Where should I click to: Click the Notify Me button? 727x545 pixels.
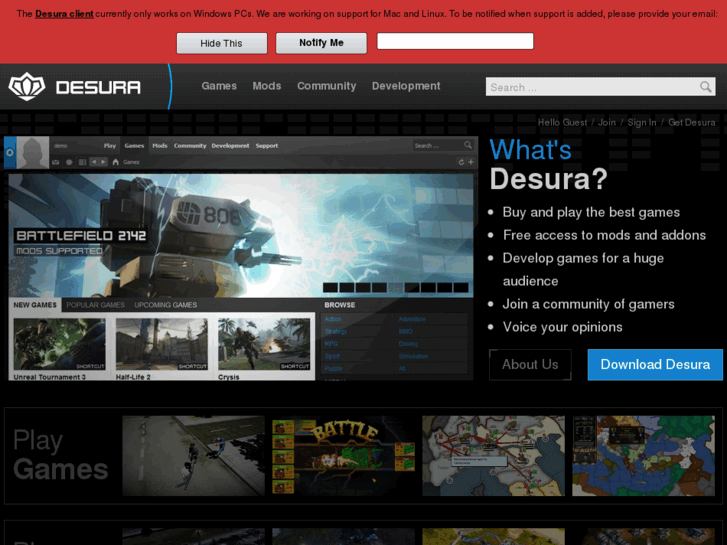(321, 43)
